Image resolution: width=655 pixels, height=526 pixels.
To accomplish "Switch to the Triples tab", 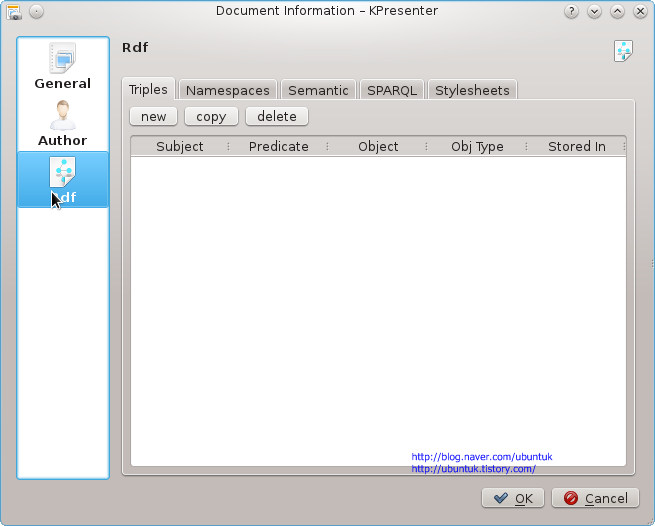I will pyautogui.click(x=148, y=89).
